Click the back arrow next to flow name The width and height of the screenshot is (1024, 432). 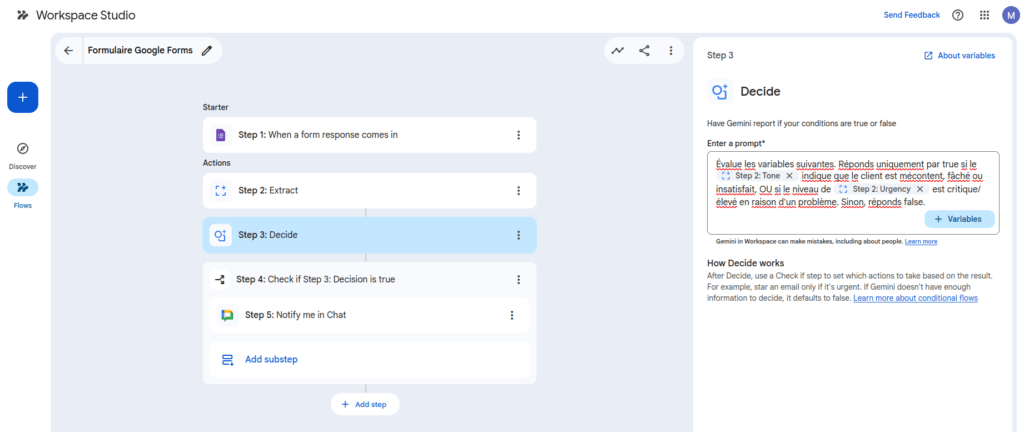click(x=69, y=51)
